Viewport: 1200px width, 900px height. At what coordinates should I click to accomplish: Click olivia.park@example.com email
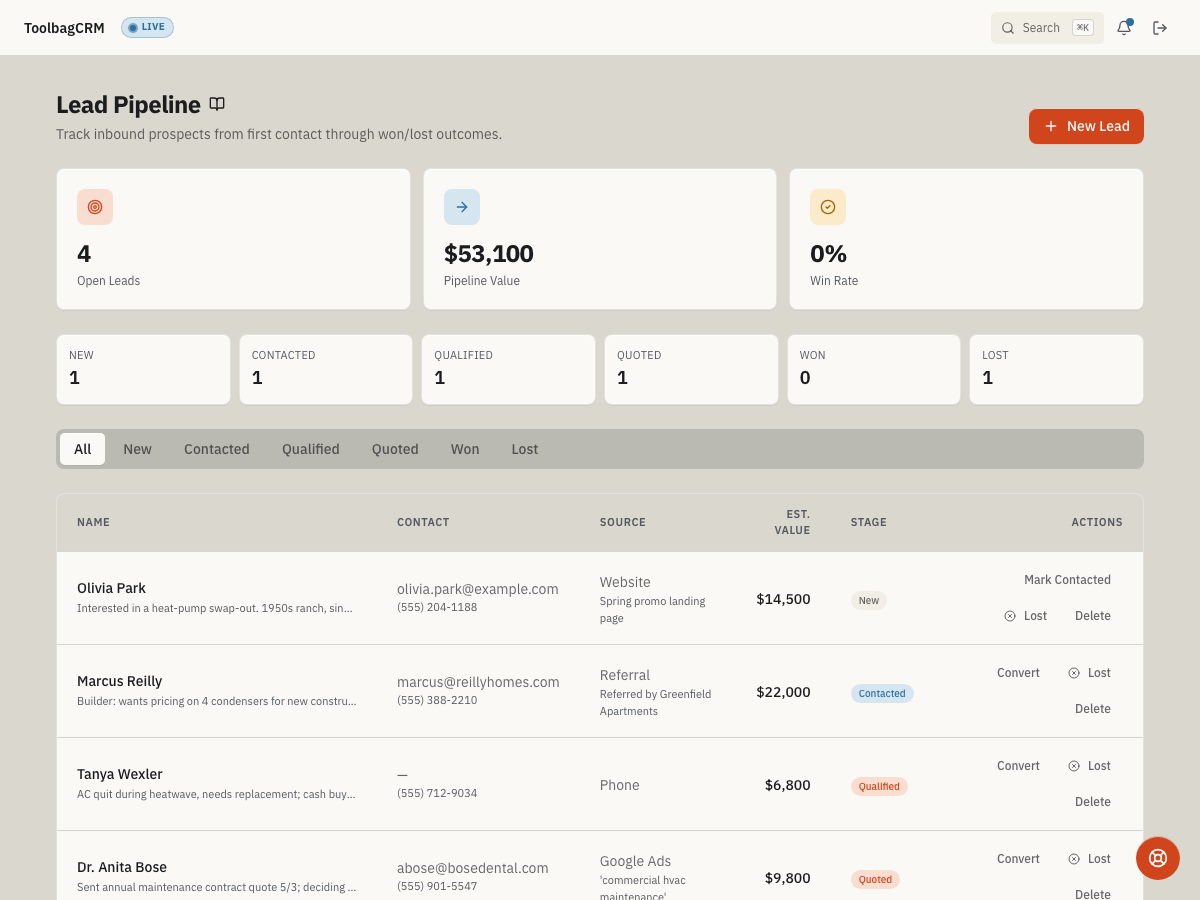pos(478,589)
